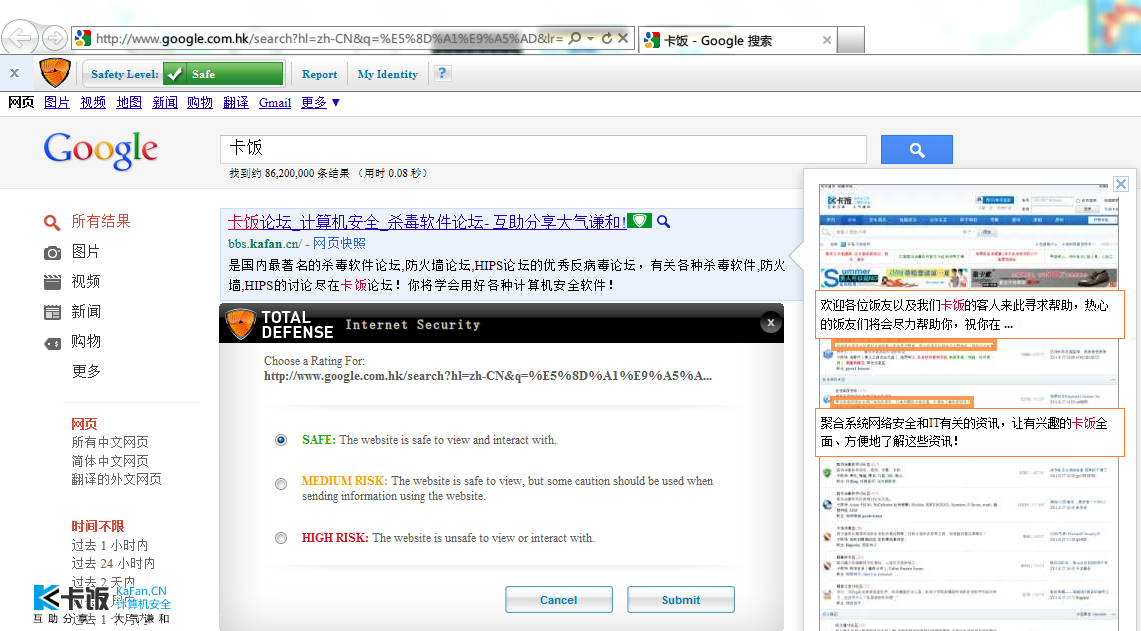Click the Report toolbar button

pyautogui.click(x=319, y=74)
